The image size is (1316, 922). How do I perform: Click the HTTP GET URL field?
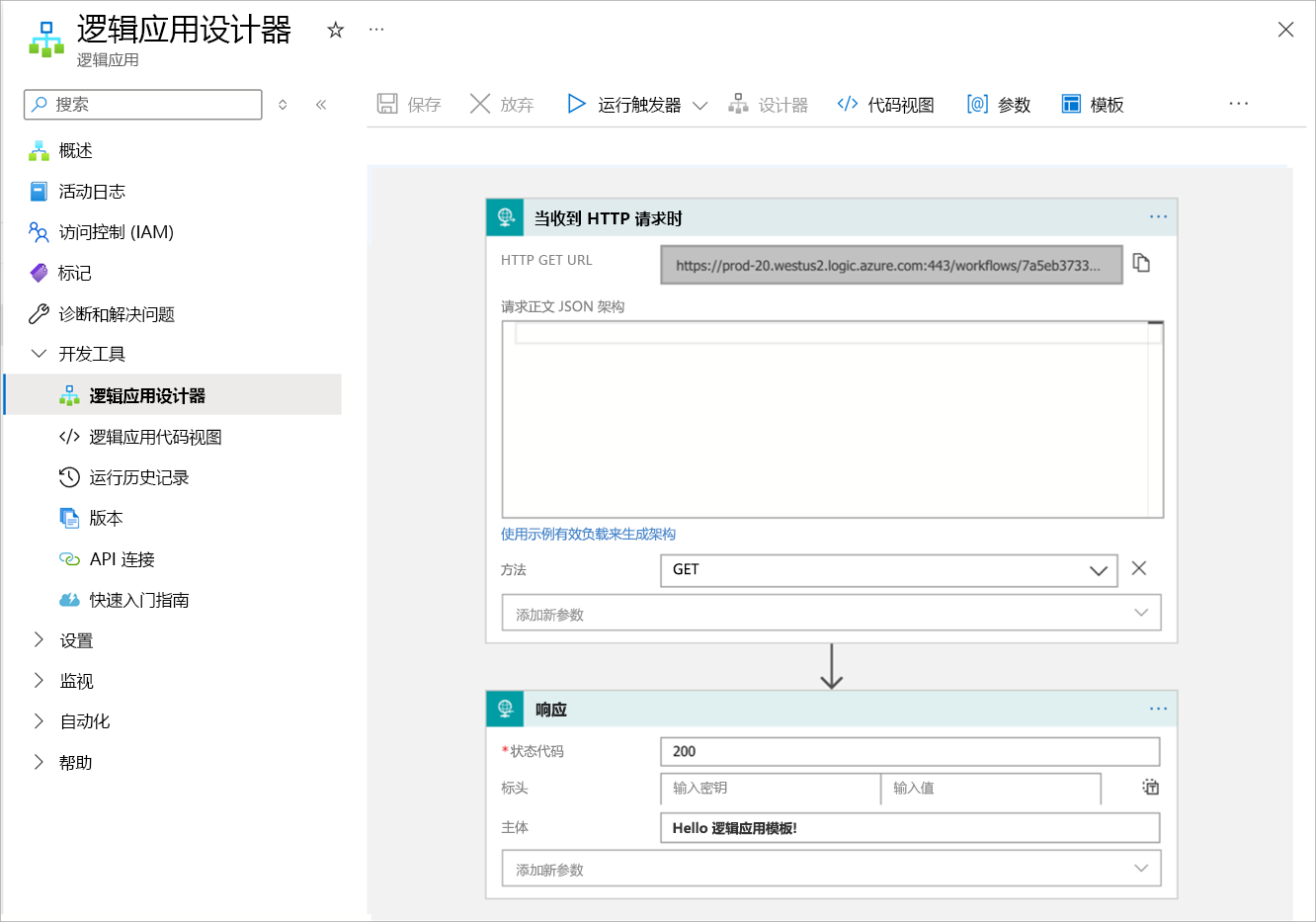point(891,265)
